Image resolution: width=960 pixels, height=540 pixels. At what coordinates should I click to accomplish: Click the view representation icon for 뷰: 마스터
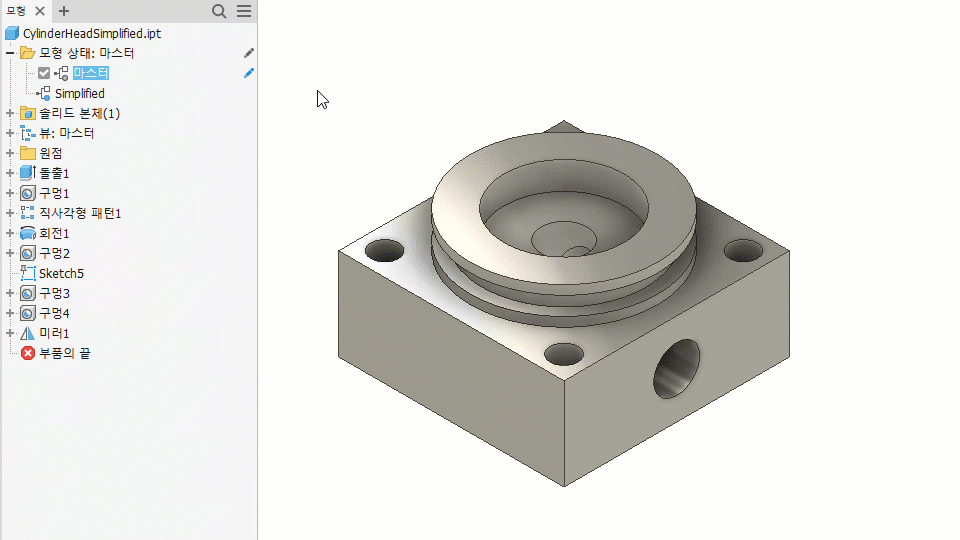(x=28, y=133)
